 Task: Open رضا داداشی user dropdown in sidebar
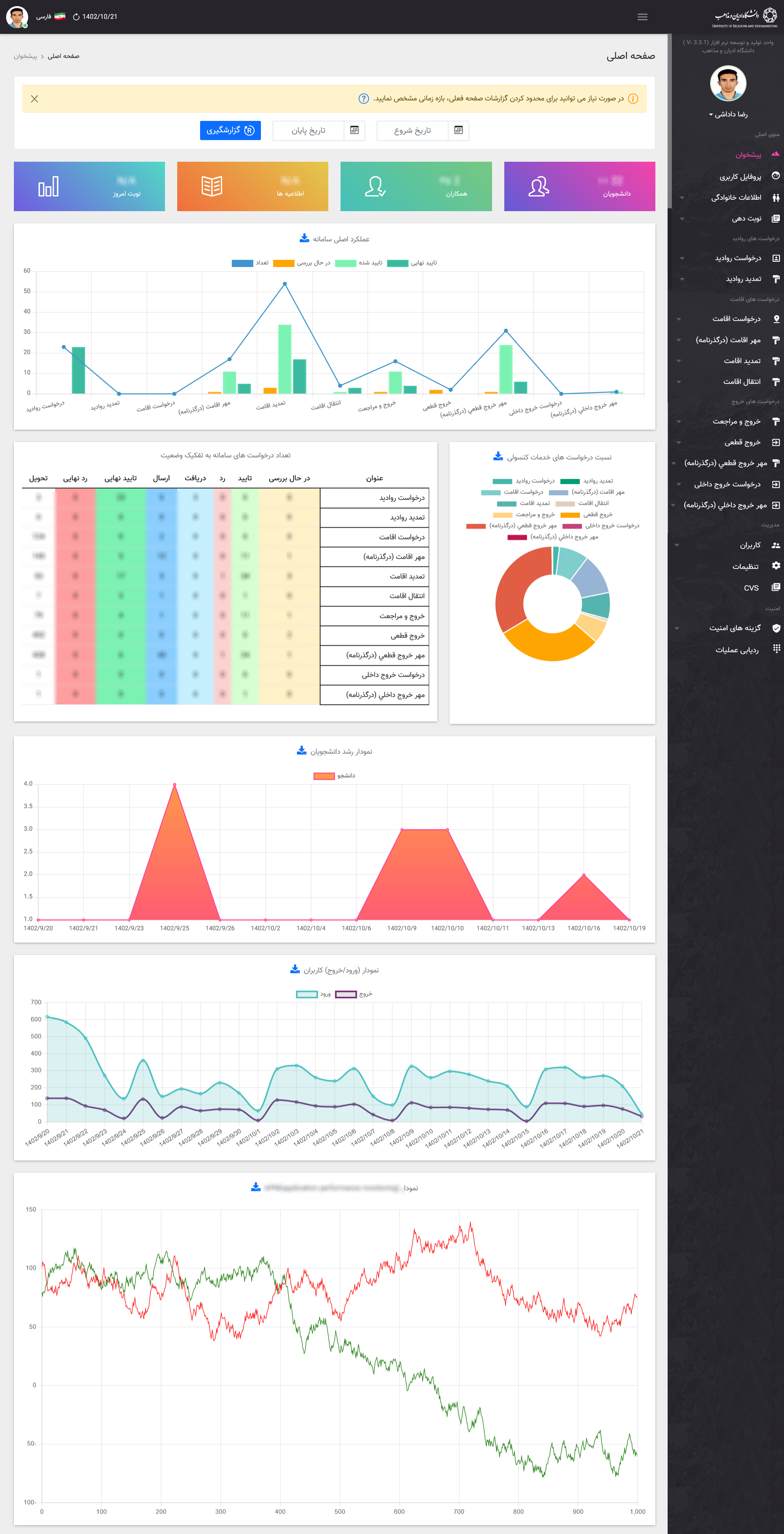click(x=728, y=114)
